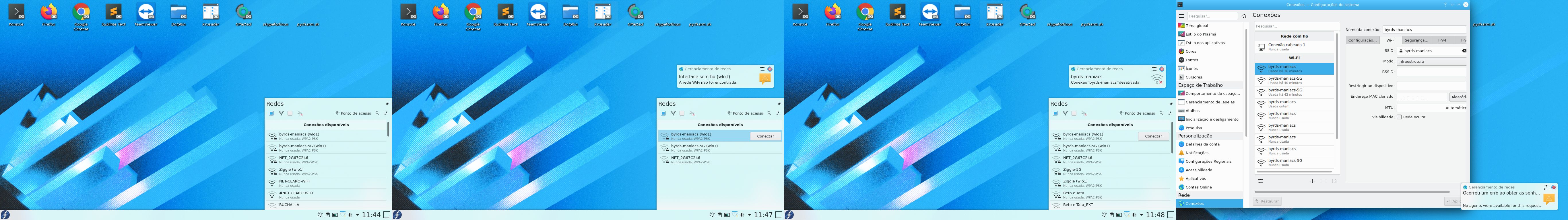Viewport: 1568px width, 220px height.
Task: Open Notificações in the settings sidebar
Action: (1197, 153)
